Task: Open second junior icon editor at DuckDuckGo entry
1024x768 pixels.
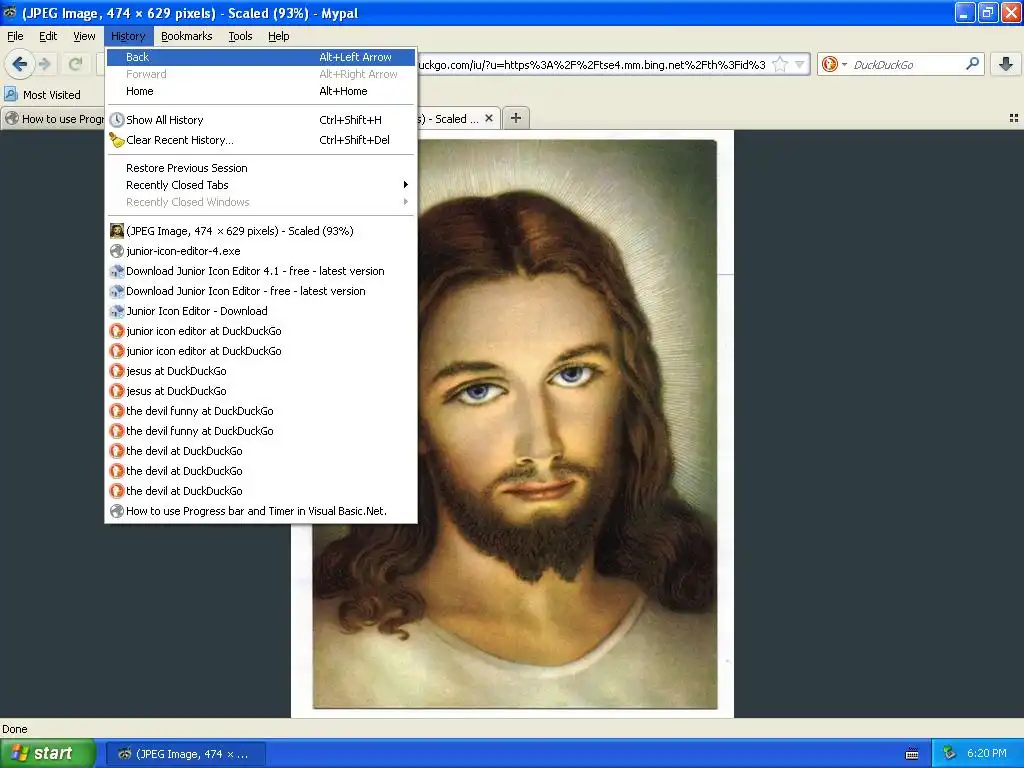Action: [x=261, y=351]
